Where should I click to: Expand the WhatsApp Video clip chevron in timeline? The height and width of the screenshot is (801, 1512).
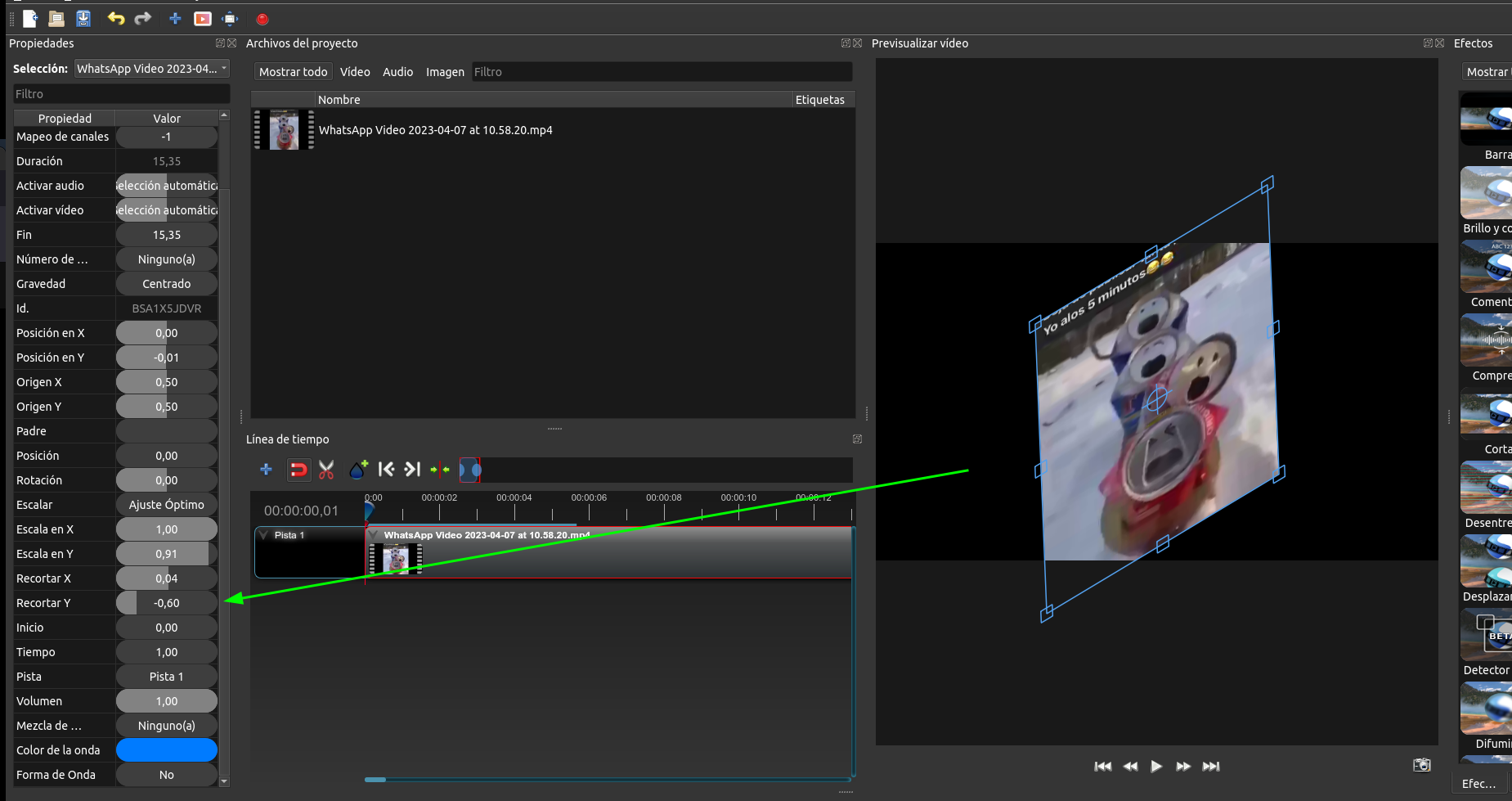coord(374,534)
